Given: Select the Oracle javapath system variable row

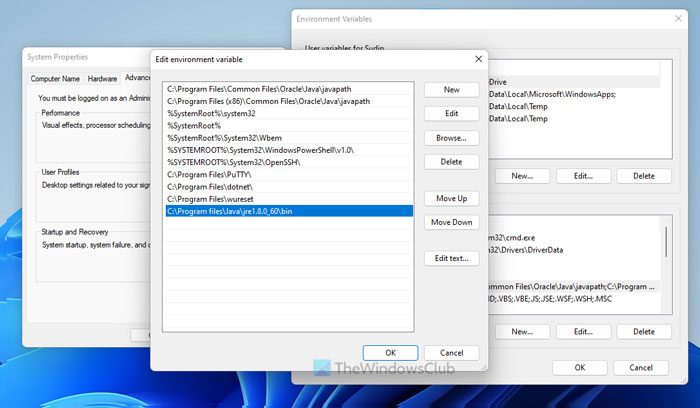Looking at the screenshot, I should click(x=574, y=287).
